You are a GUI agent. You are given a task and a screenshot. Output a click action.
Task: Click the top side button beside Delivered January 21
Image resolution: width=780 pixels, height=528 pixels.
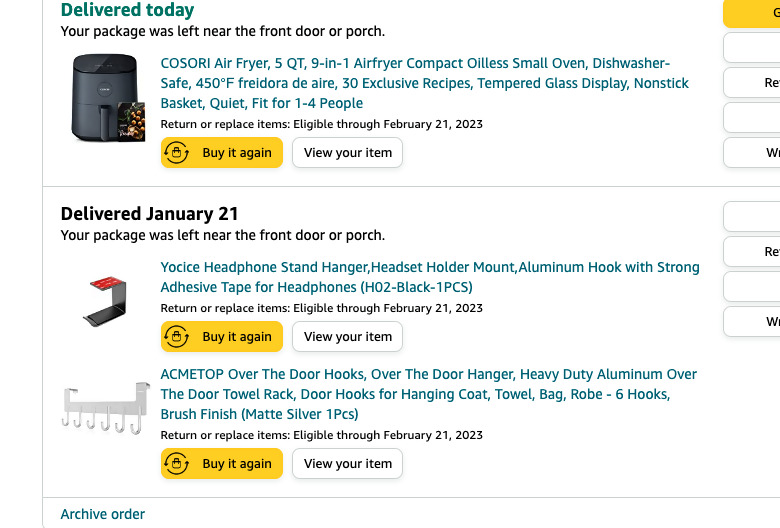click(x=752, y=216)
